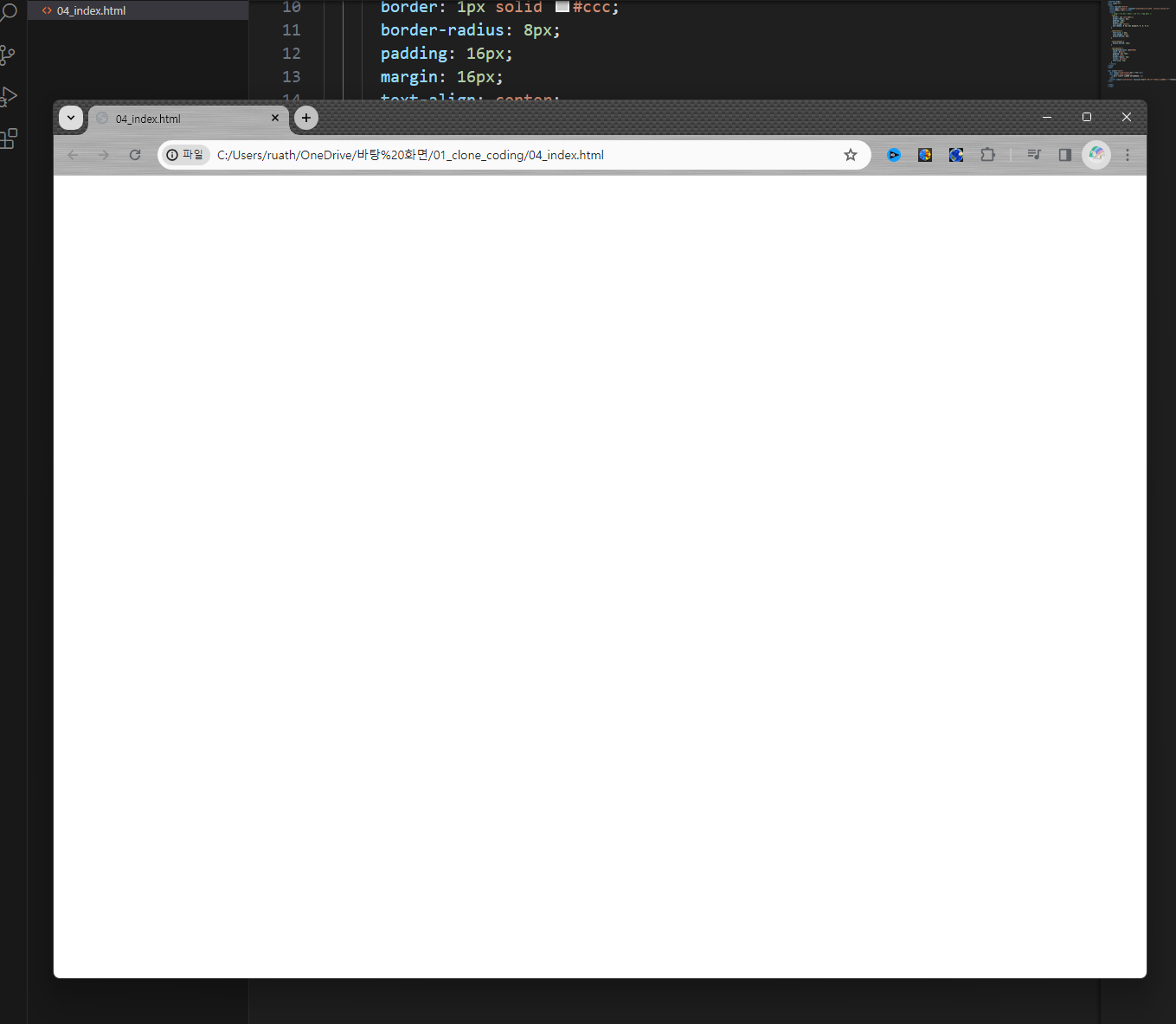This screenshot has width=1176, height=1024.
Task: Go forward in browser history
Action: click(x=104, y=155)
